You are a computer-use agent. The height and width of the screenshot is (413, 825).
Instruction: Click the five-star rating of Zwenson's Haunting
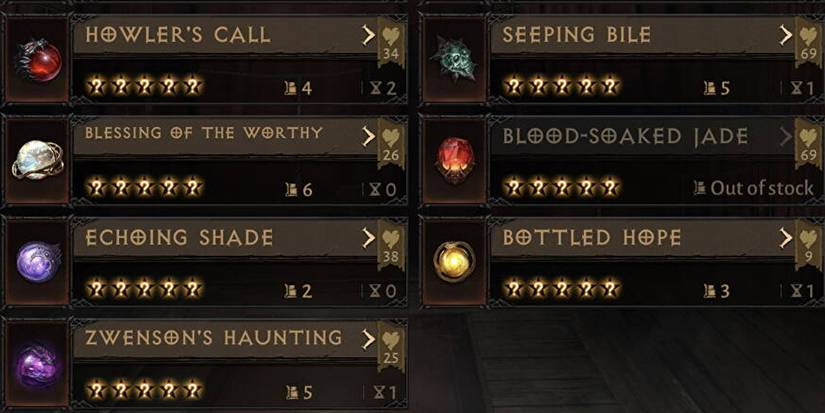144,390
